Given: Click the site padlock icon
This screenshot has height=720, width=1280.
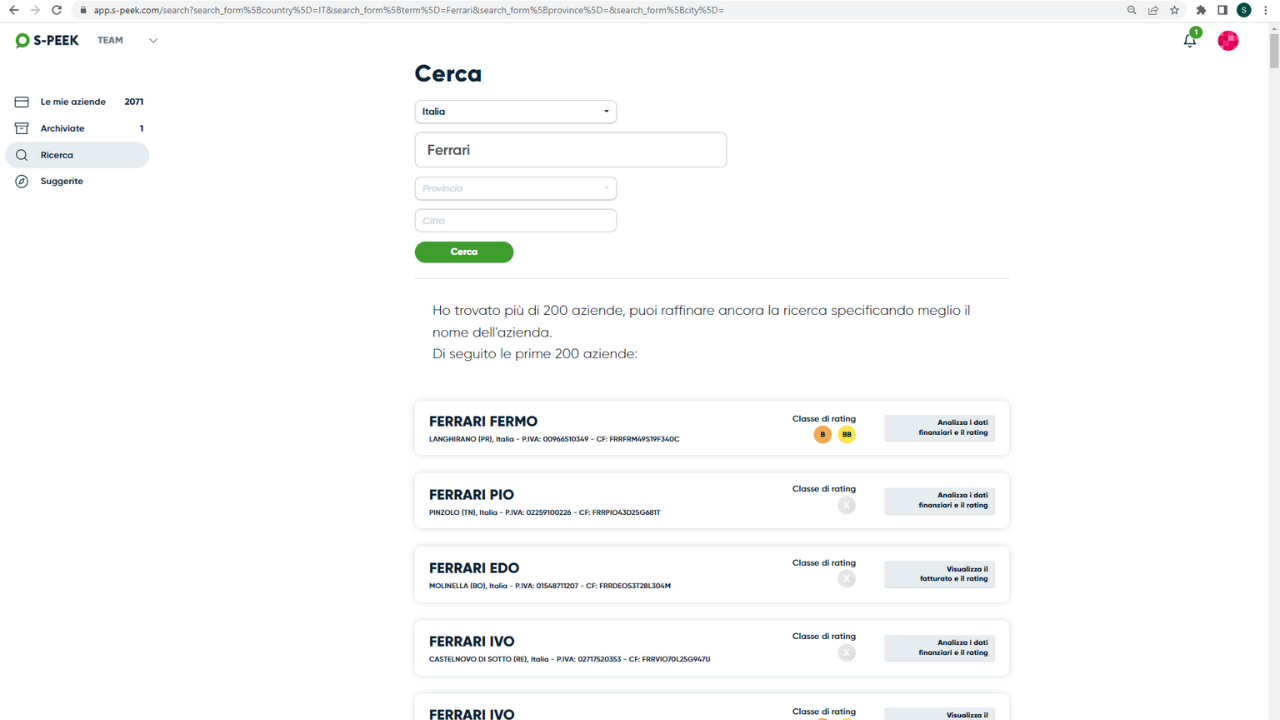Looking at the screenshot, I should (83, 10).
